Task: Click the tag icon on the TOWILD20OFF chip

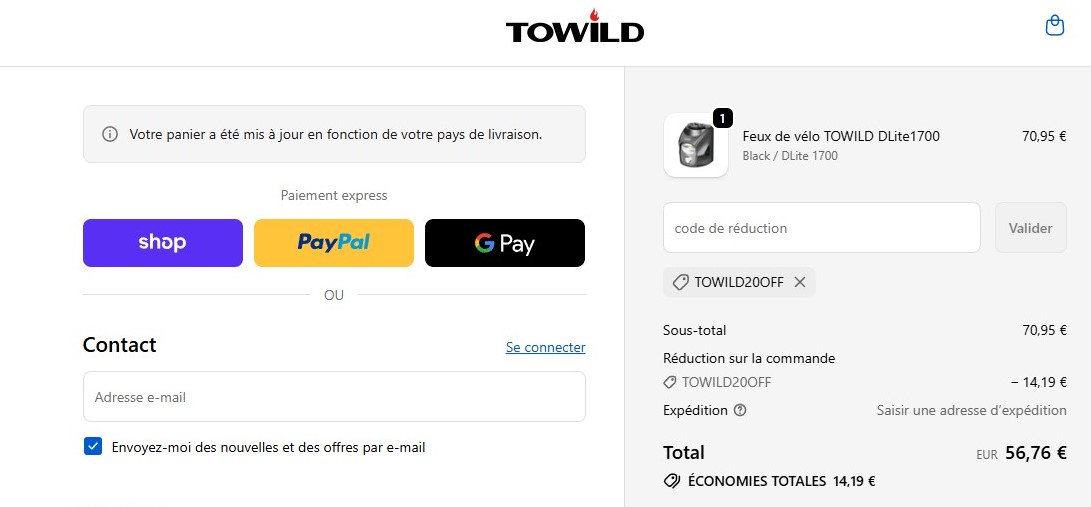Action: pyautogui.click(x=681, y=282)
